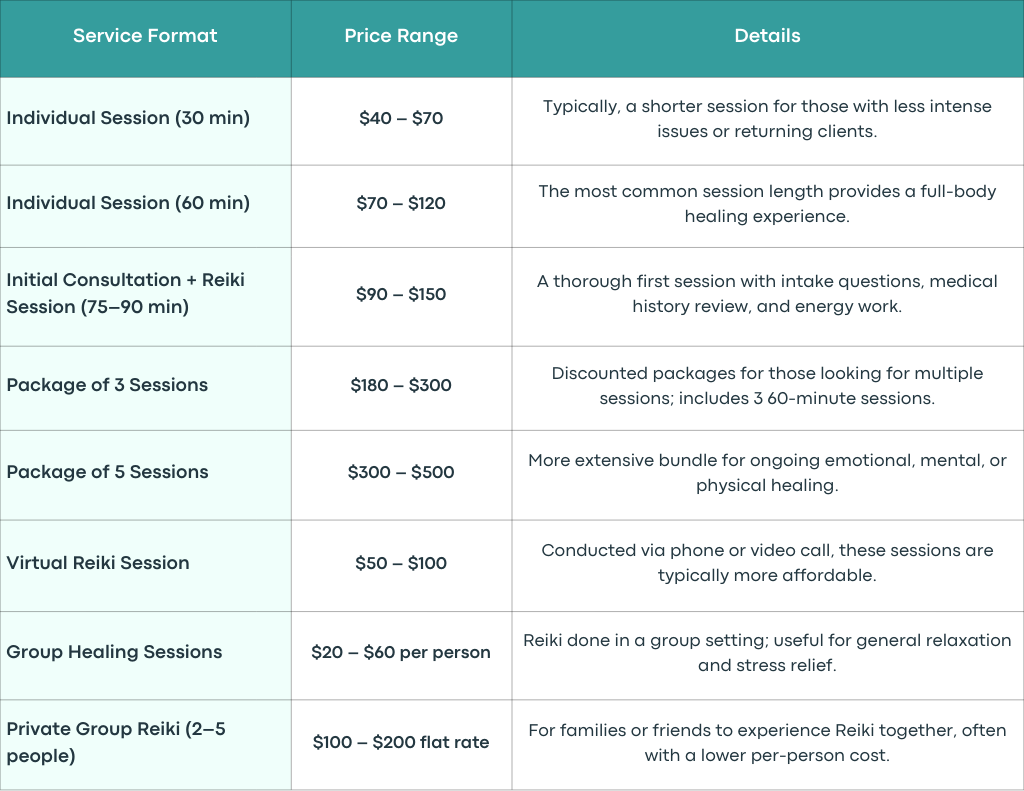Click the $70 – $120 price
This screenshot has height=791, width=1024.
[401, 203]
